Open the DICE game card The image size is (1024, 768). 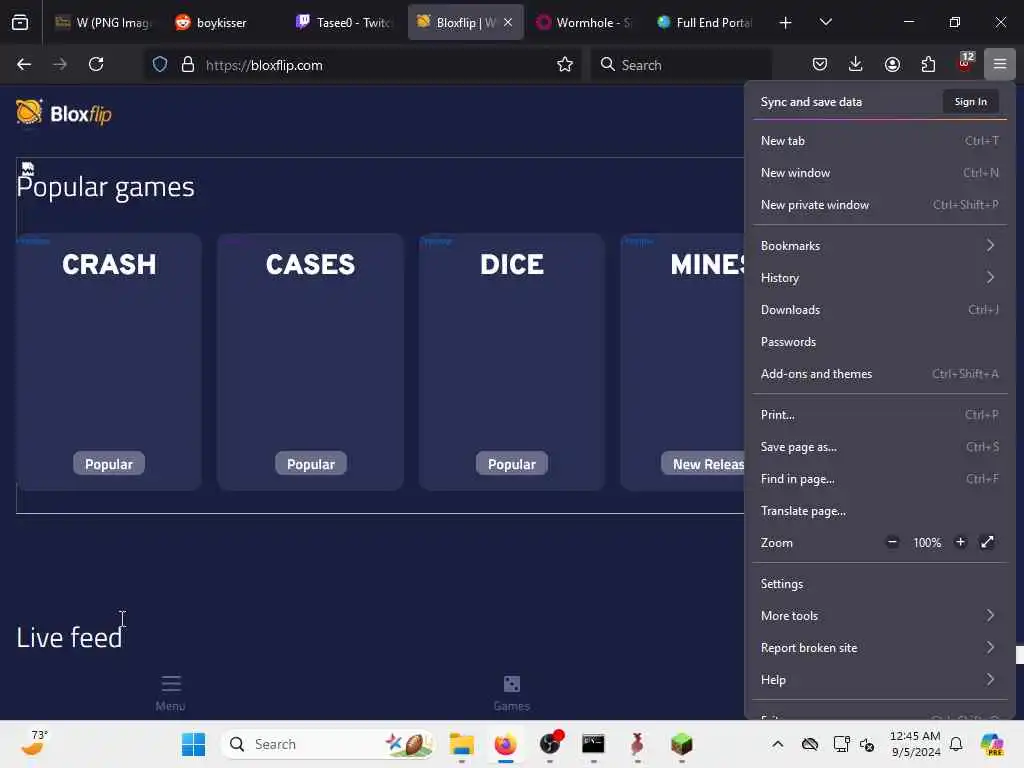click(x=511, y=362)
